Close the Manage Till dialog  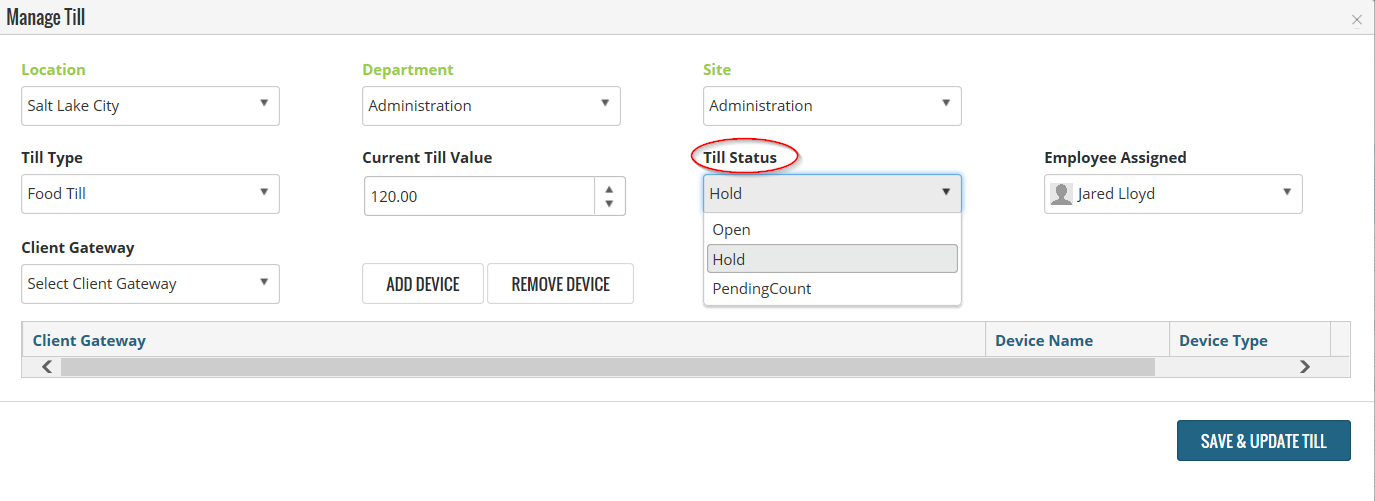(1357, 20)
